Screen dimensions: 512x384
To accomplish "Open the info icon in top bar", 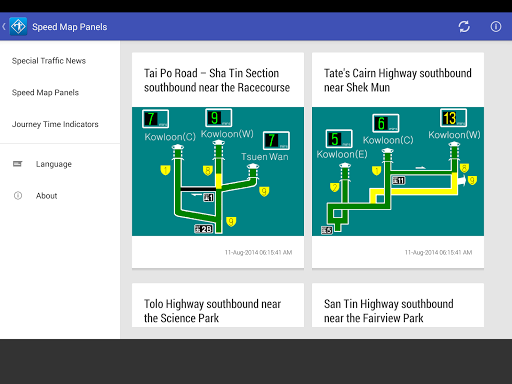I will 496,27.
